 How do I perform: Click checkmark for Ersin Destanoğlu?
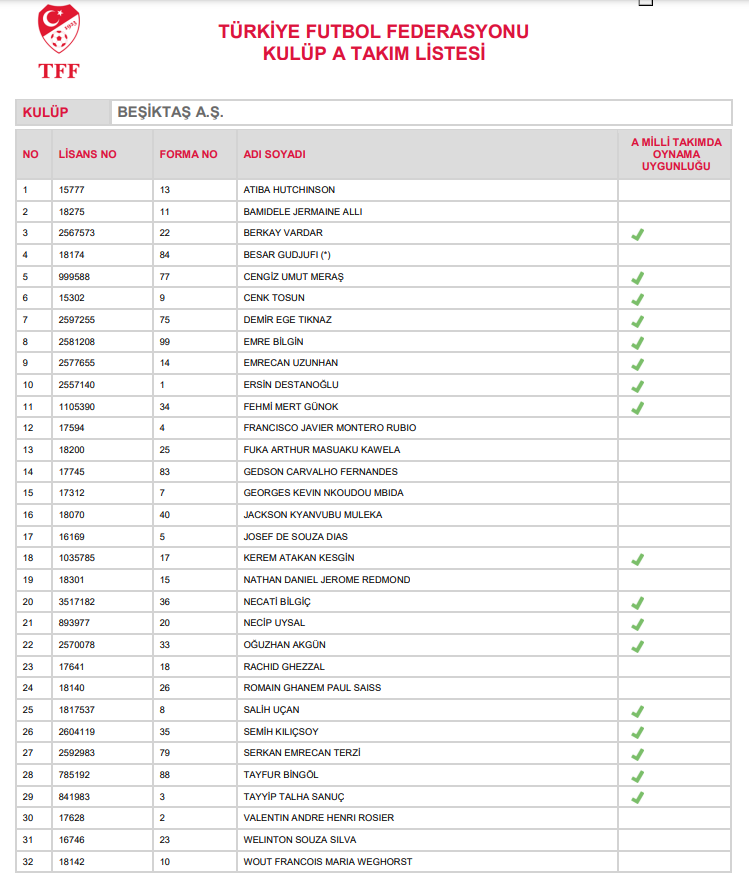[x=637, y=386]
